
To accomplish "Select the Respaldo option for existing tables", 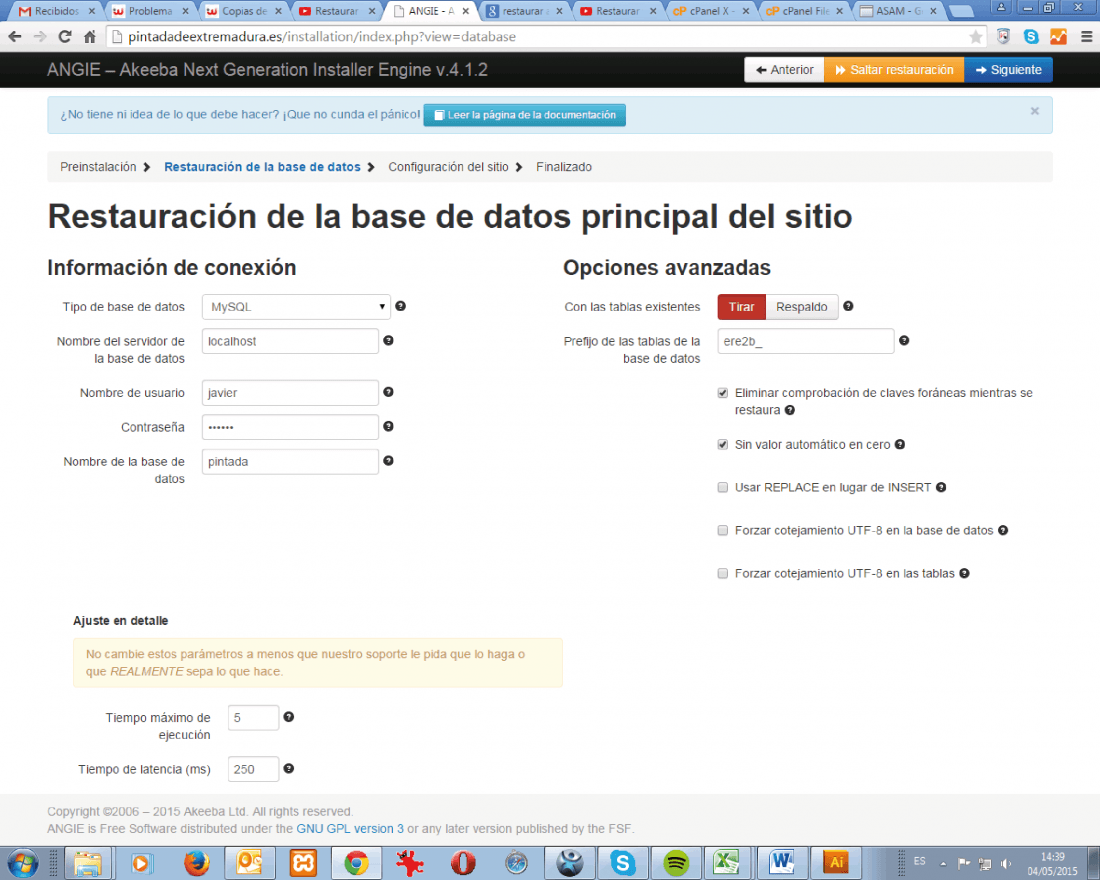I will [802, 307].
